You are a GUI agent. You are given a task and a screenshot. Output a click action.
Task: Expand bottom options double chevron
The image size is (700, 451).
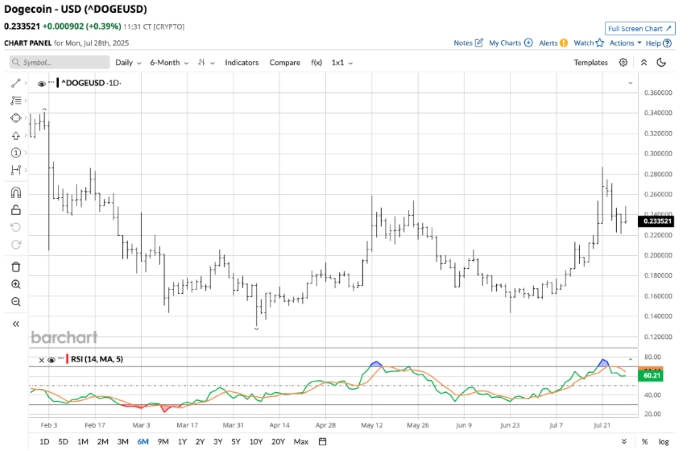[624, 442]
